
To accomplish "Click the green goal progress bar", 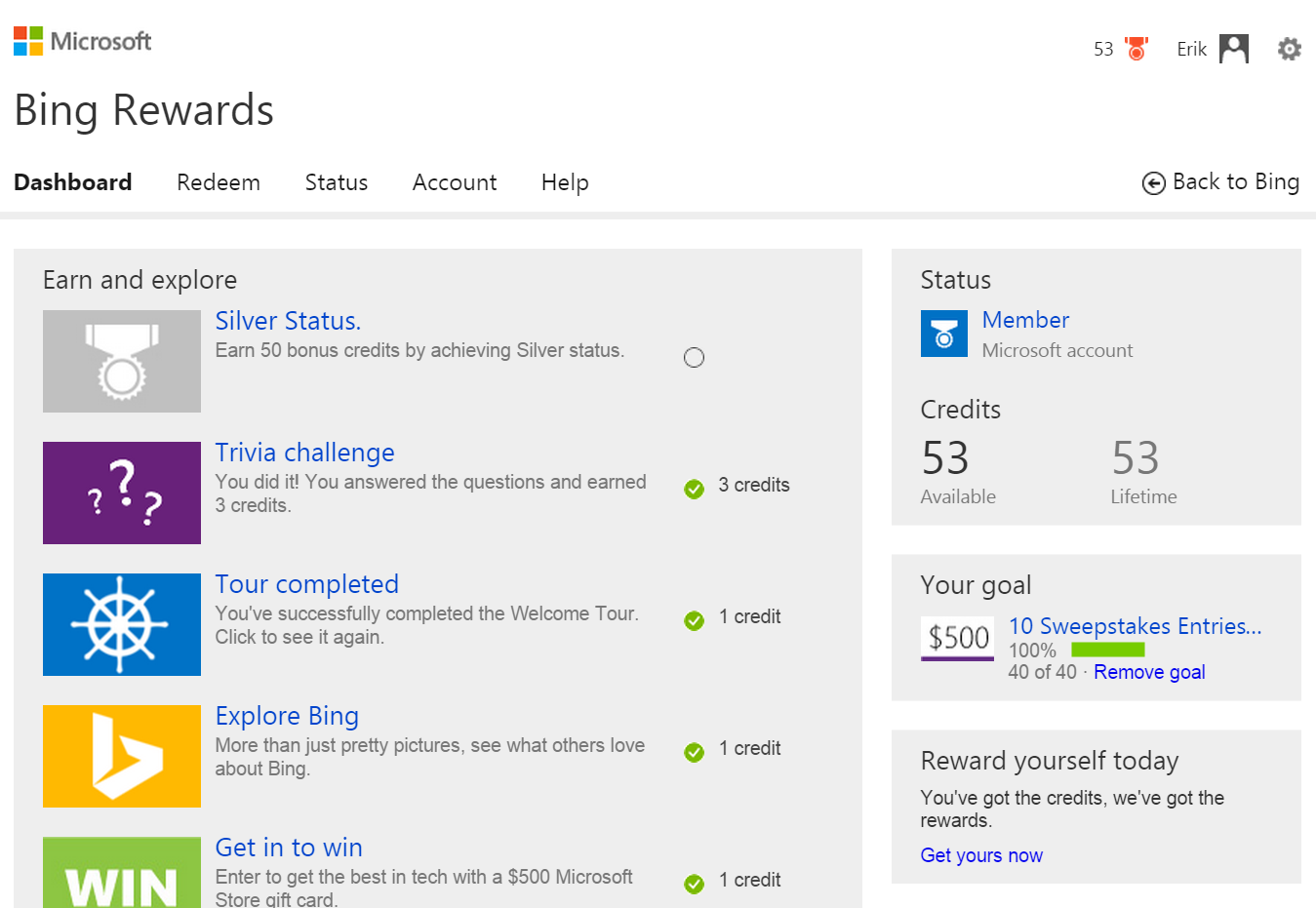I will [1108, 650].
